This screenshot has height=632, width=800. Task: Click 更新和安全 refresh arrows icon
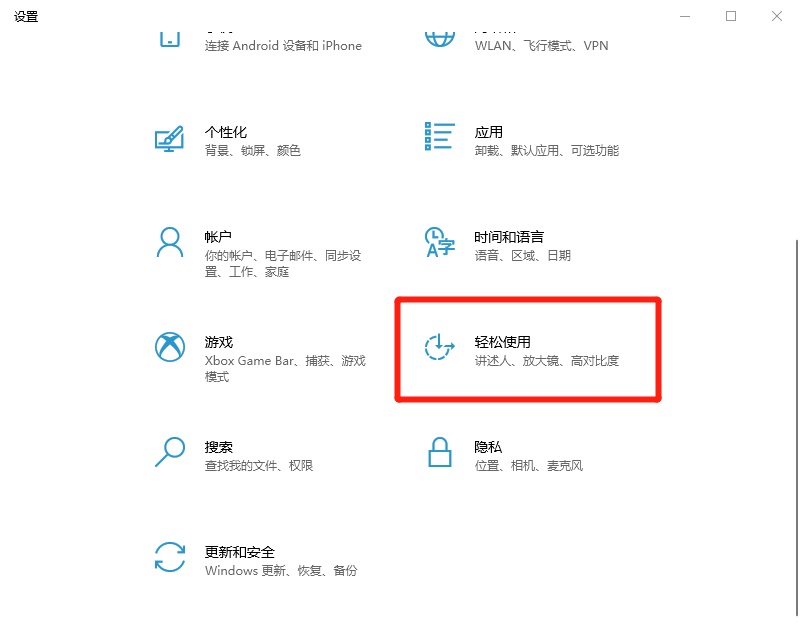click(169, 557)
